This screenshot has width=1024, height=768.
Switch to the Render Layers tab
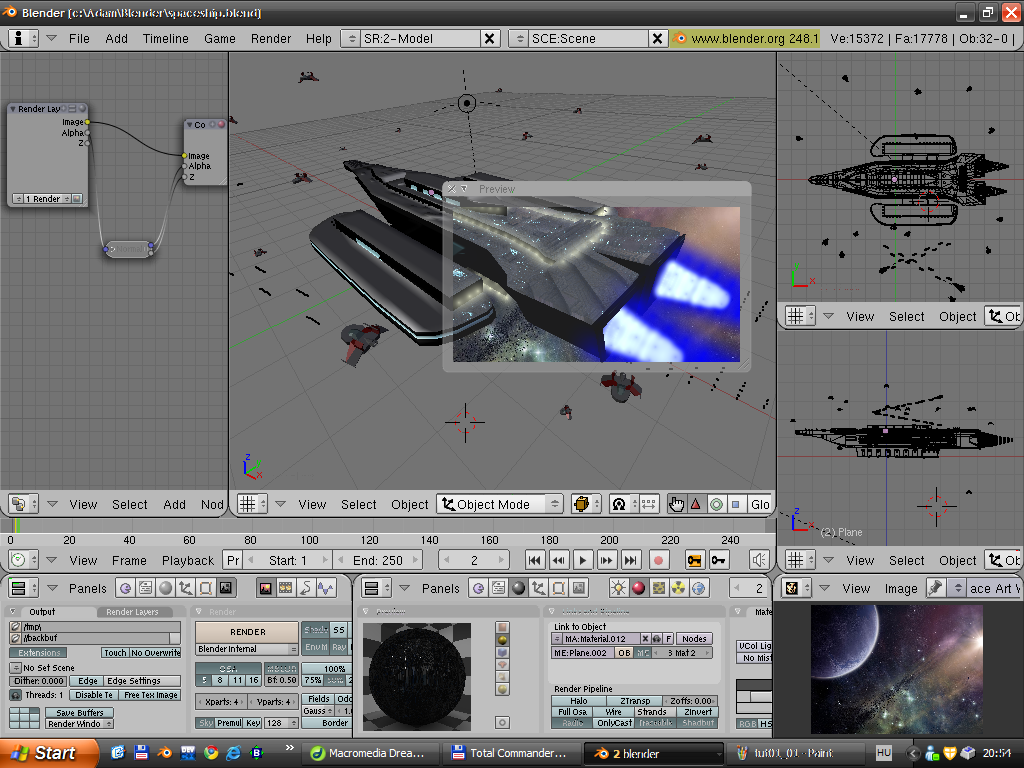click(133, 612)
